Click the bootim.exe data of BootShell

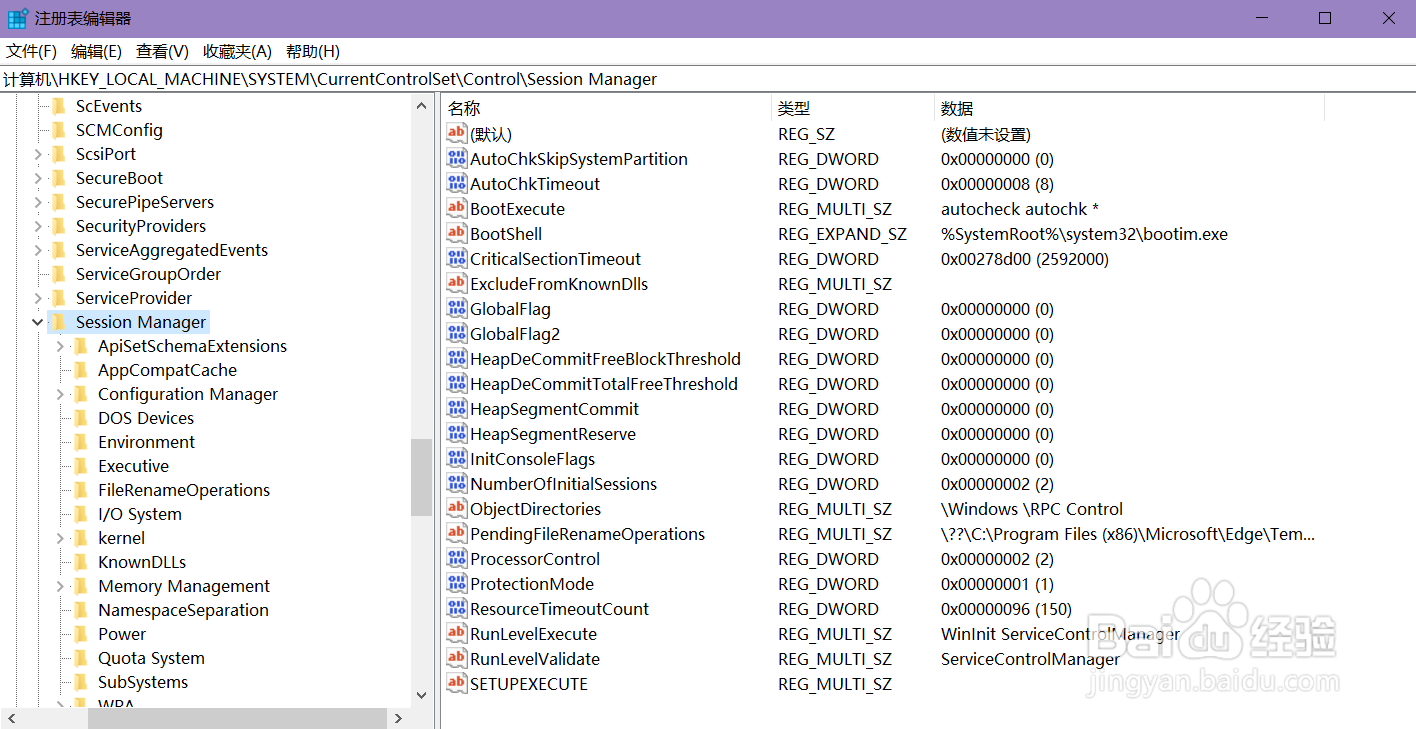coord(1084,234)
